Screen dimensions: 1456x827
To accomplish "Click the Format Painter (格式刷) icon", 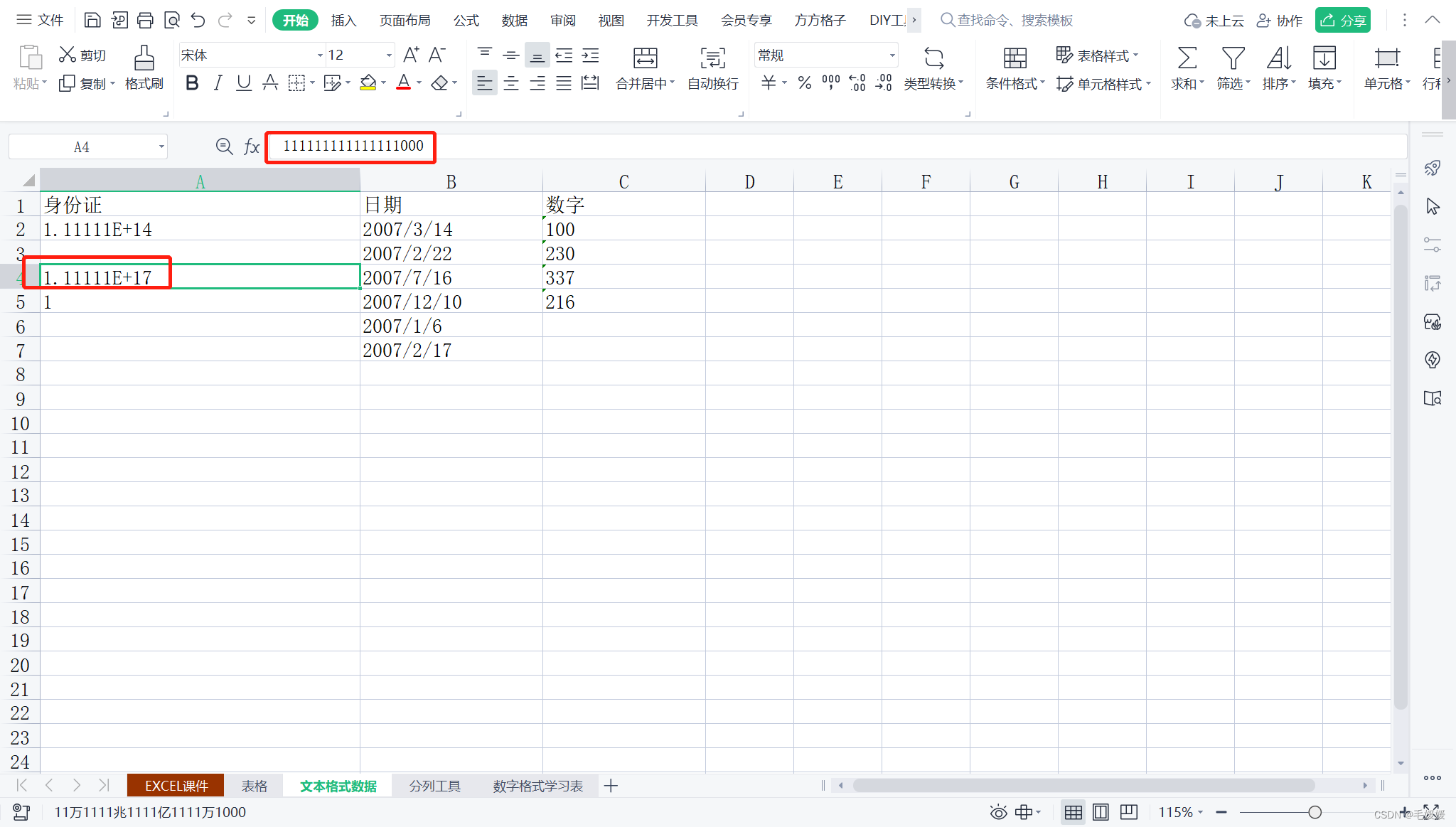I will click(x=144, y=58).
